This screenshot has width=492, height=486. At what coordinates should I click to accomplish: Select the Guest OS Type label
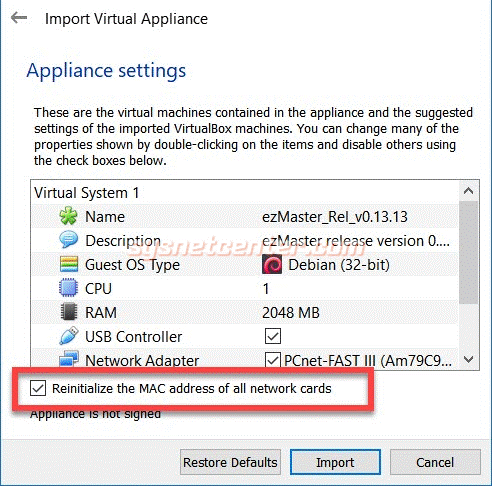click(x=132, y=265)
